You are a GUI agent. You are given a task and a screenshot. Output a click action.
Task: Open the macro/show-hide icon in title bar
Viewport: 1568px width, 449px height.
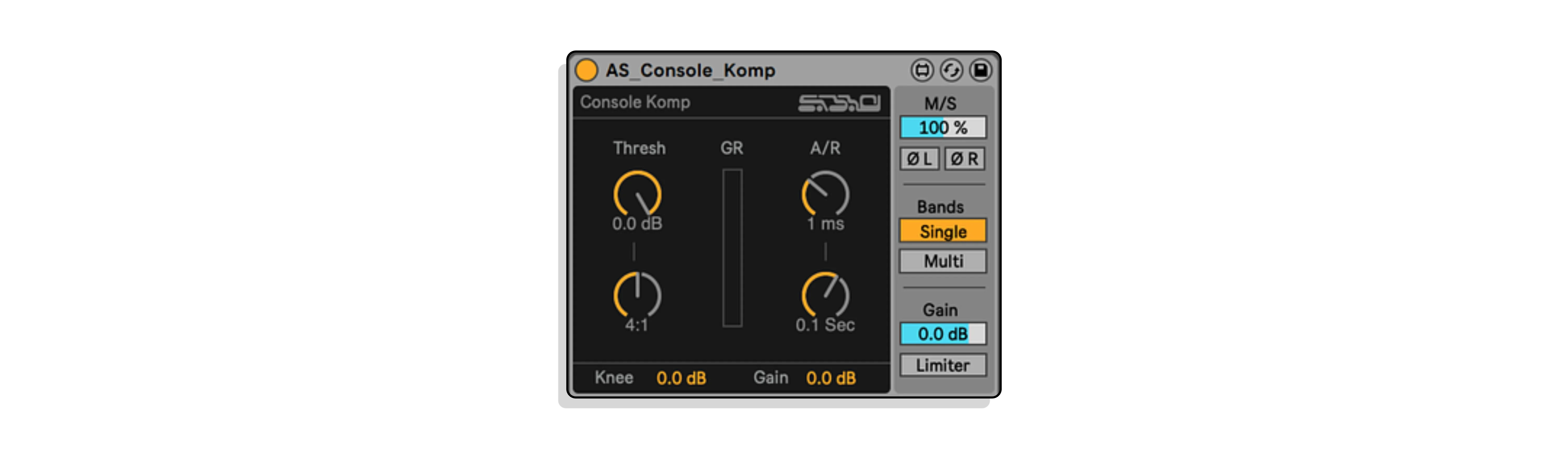tap(922, 70)
